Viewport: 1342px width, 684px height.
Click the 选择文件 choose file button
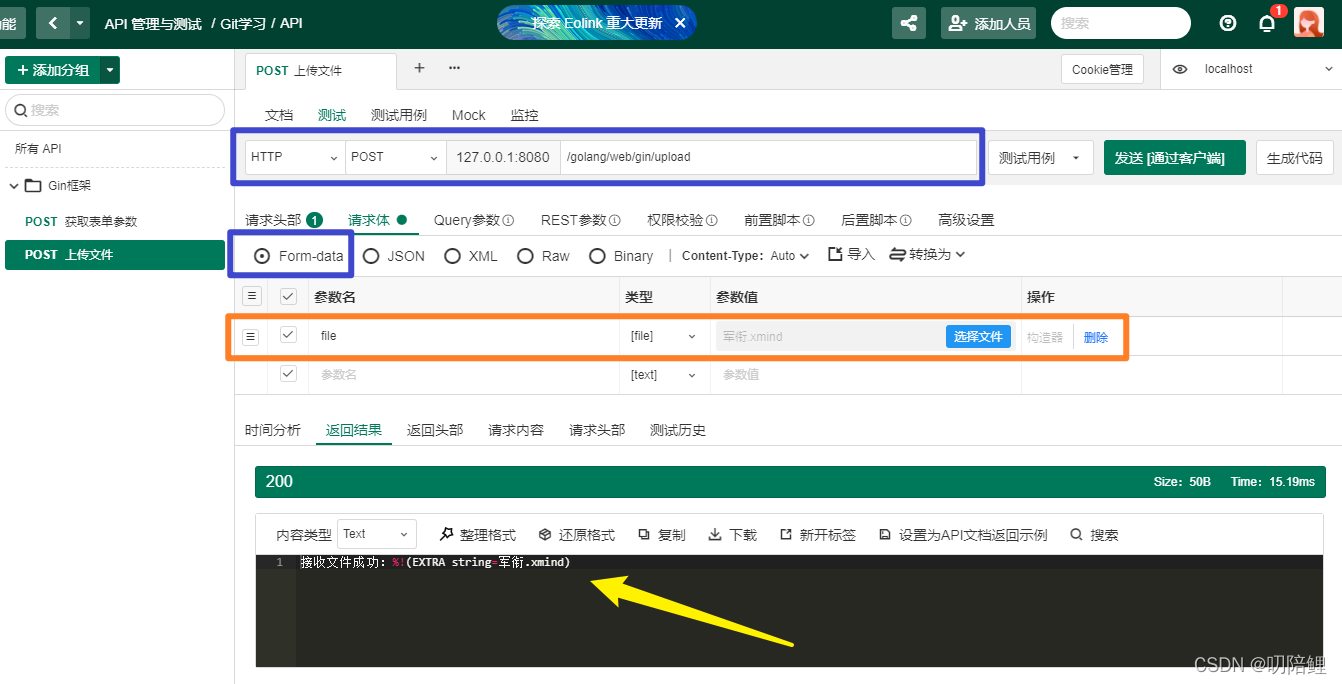click(978, 337)
